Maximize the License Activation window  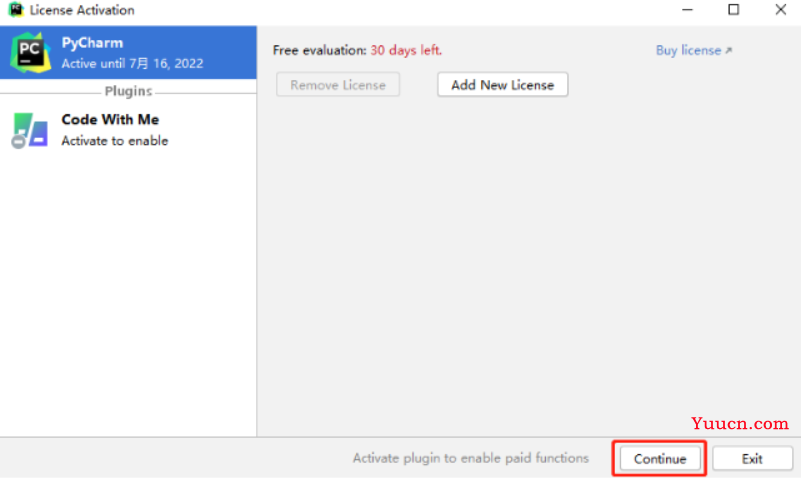pyautogui.click(x=734, y=10)
